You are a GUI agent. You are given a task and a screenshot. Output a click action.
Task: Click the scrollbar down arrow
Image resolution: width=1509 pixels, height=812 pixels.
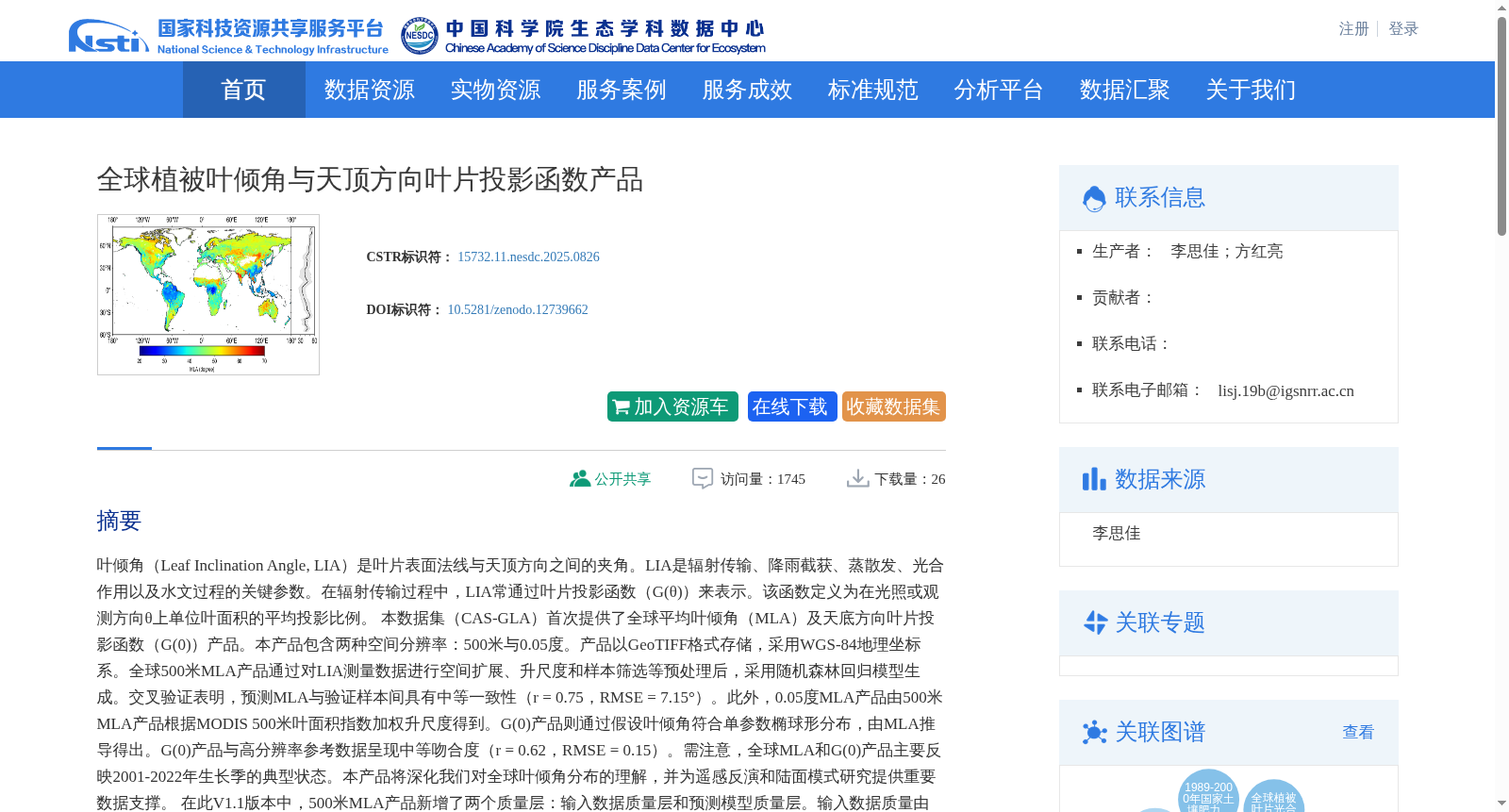coord(1501,804)
